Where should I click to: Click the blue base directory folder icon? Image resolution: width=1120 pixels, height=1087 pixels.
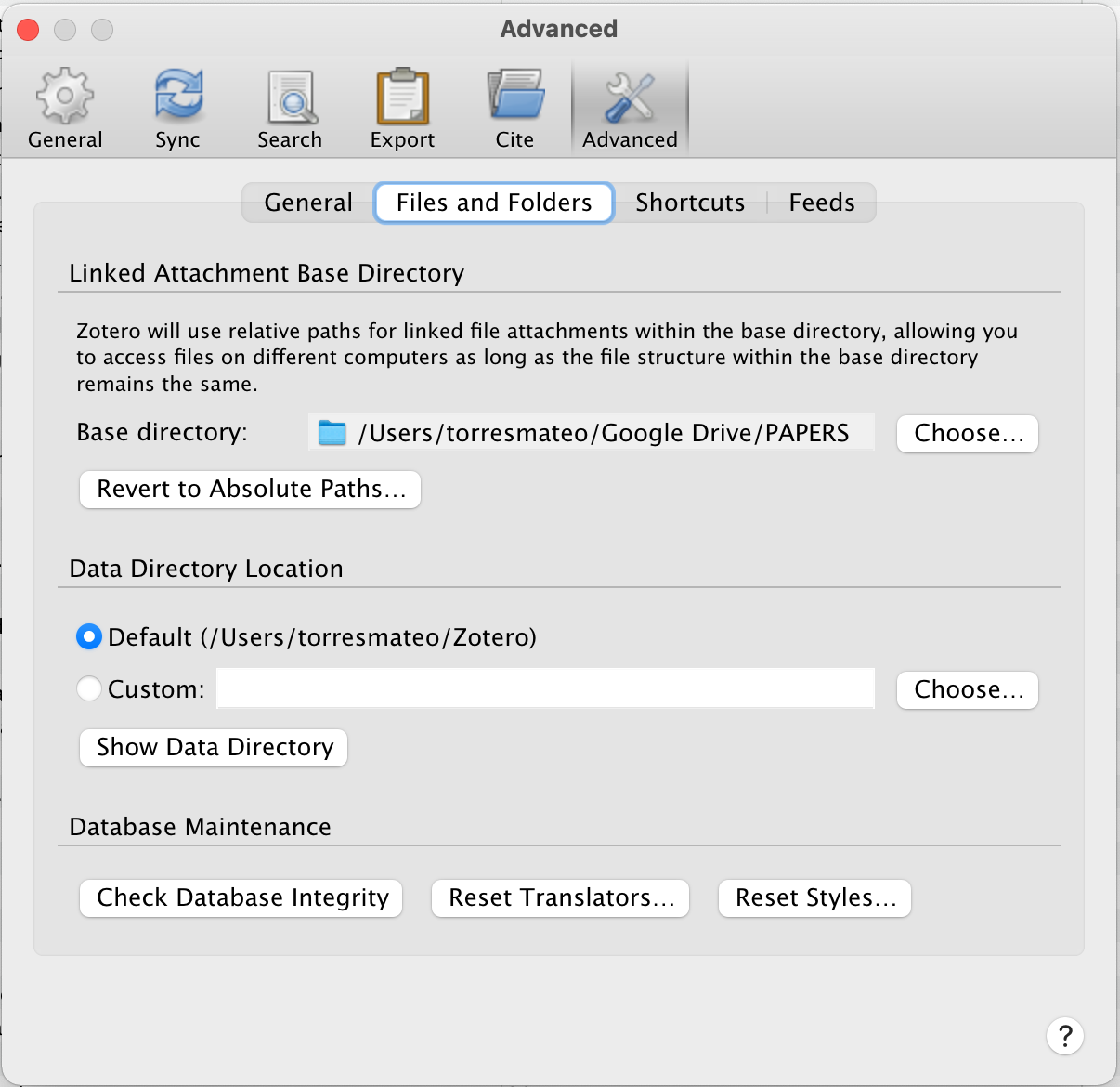pos(332,433)
